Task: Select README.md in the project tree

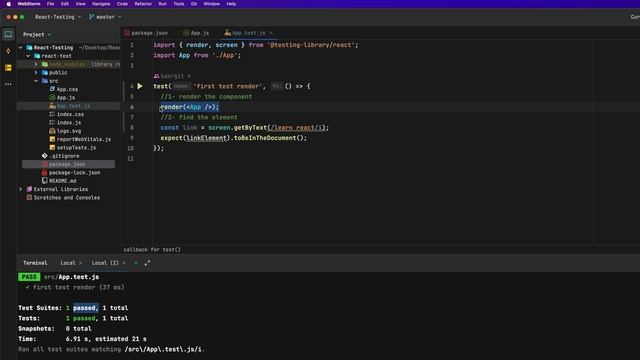Action: pyautogui.click(x=62, y=181)
